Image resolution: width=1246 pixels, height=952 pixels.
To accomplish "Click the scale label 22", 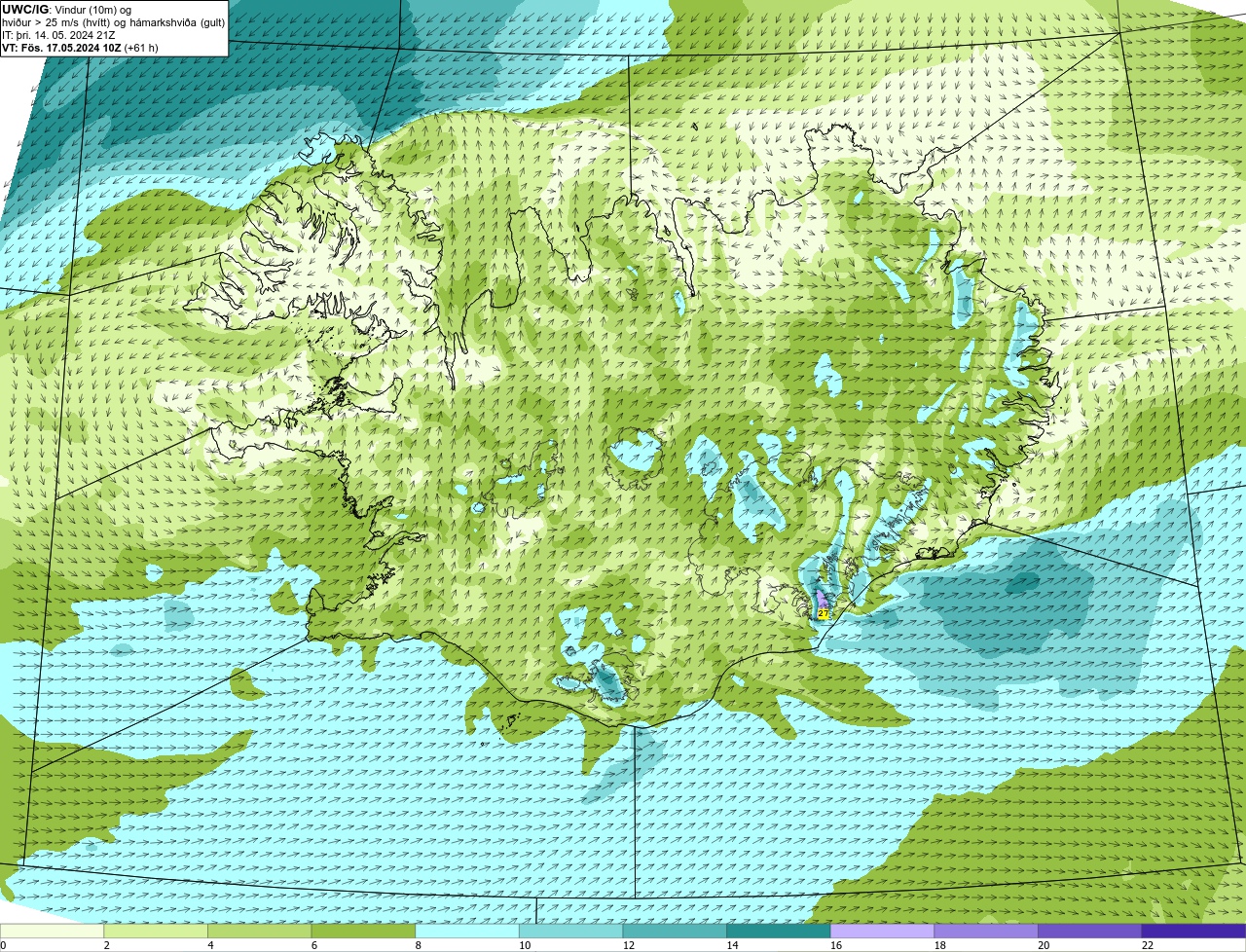I will (x=1148, y=945).
